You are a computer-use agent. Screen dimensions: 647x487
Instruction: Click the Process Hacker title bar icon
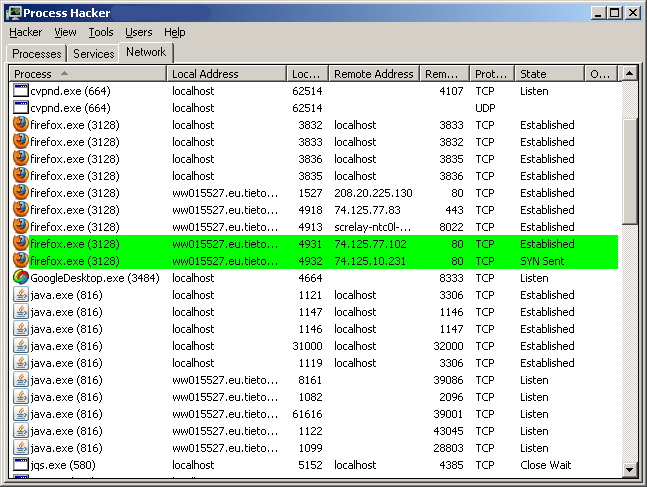(14, 13)
